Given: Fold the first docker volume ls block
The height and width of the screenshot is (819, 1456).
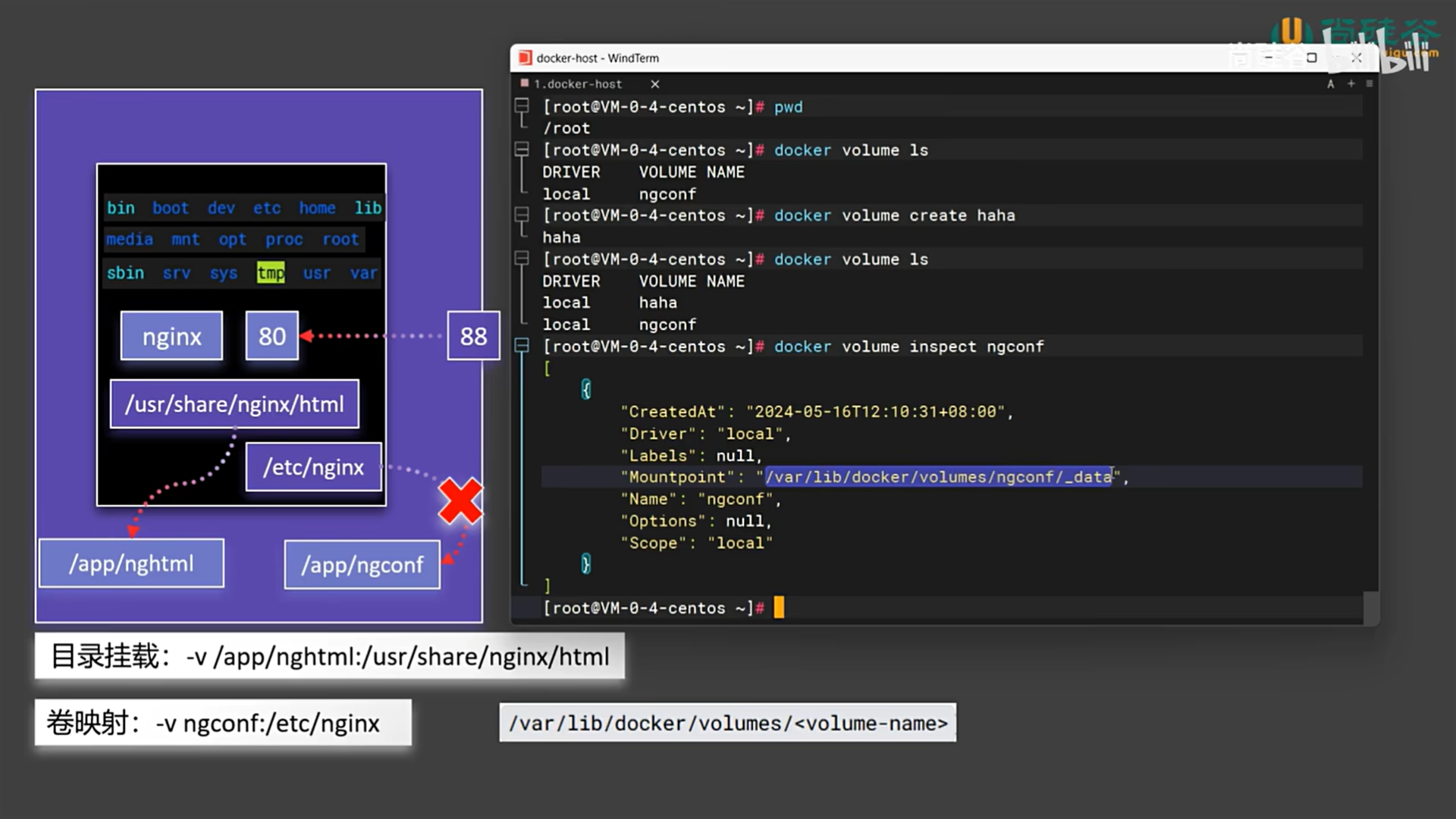Looking at the screenshot, I should click(x=522, y=149).
